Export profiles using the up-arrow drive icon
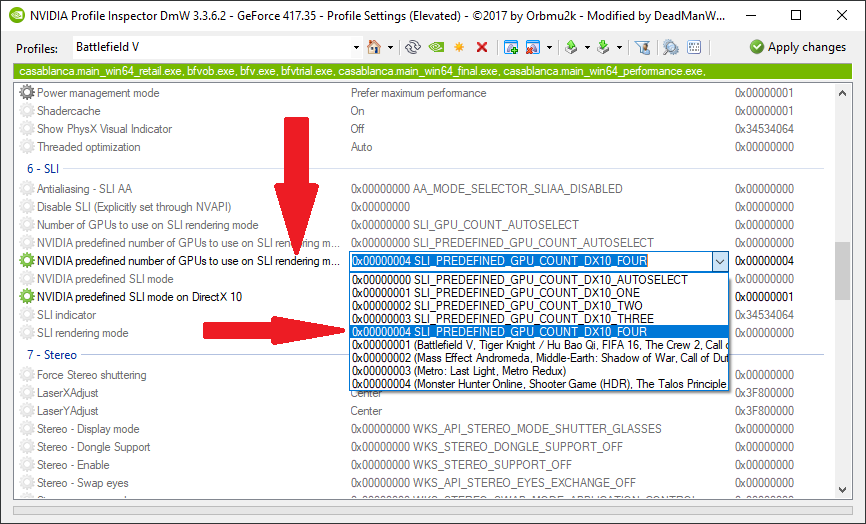This screenshot has width=866, height=524. [571, 47]
